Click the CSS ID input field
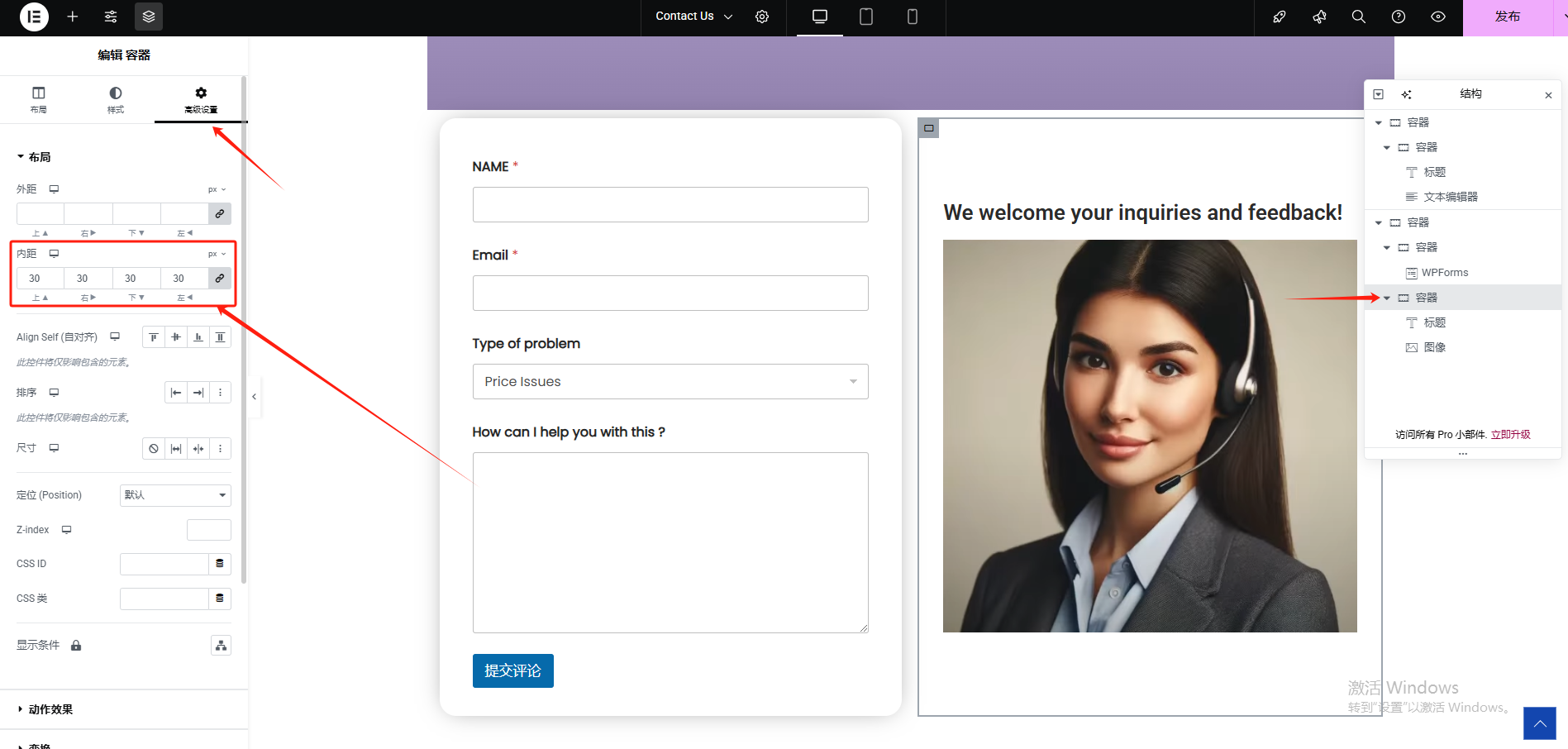1568x749 pixels. coord(164,564)
